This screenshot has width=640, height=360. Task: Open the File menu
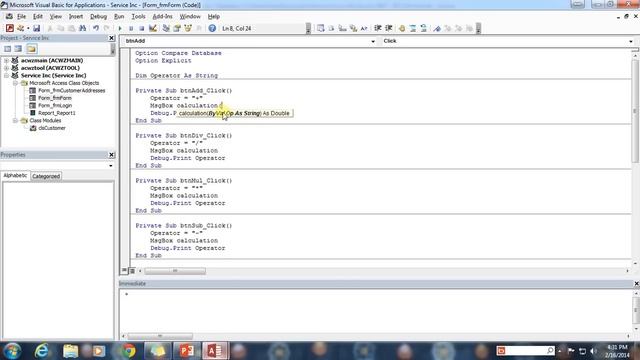point(21,16)
